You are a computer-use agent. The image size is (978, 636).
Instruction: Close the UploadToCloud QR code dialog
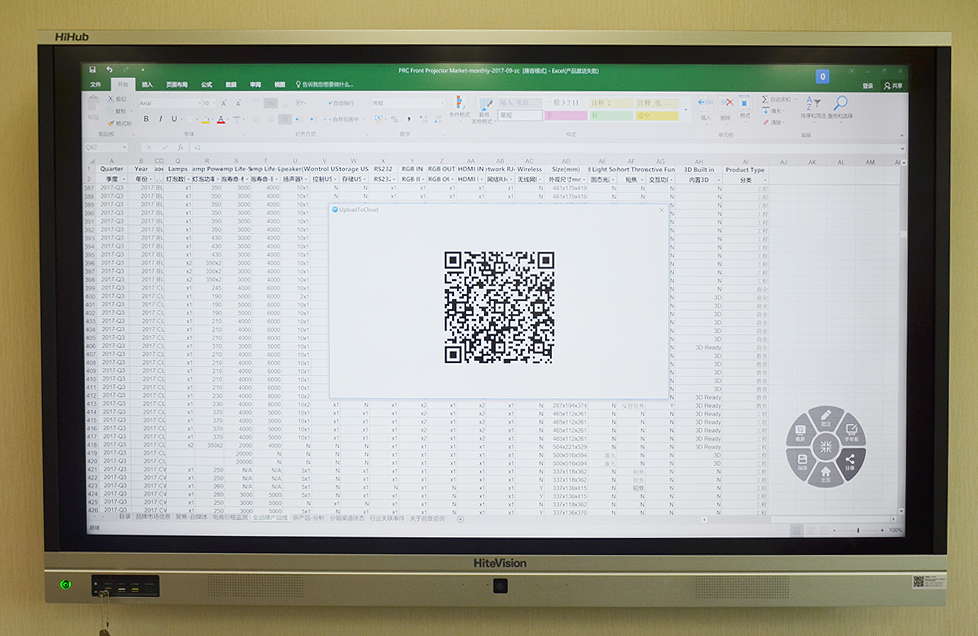pyautogui.click(x=661, y=210)
